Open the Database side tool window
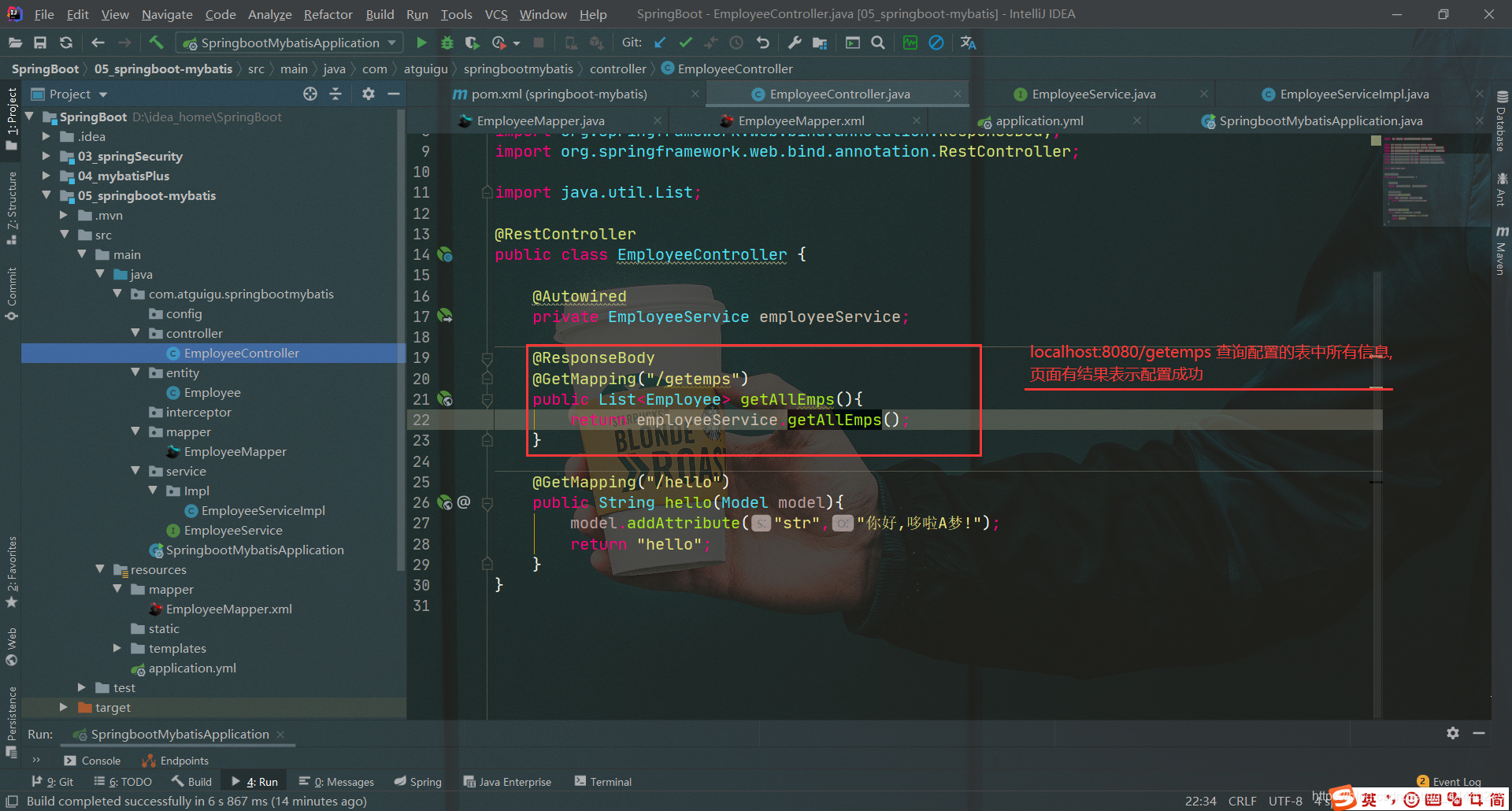The image size is (1512, 811). (1501, 122)
